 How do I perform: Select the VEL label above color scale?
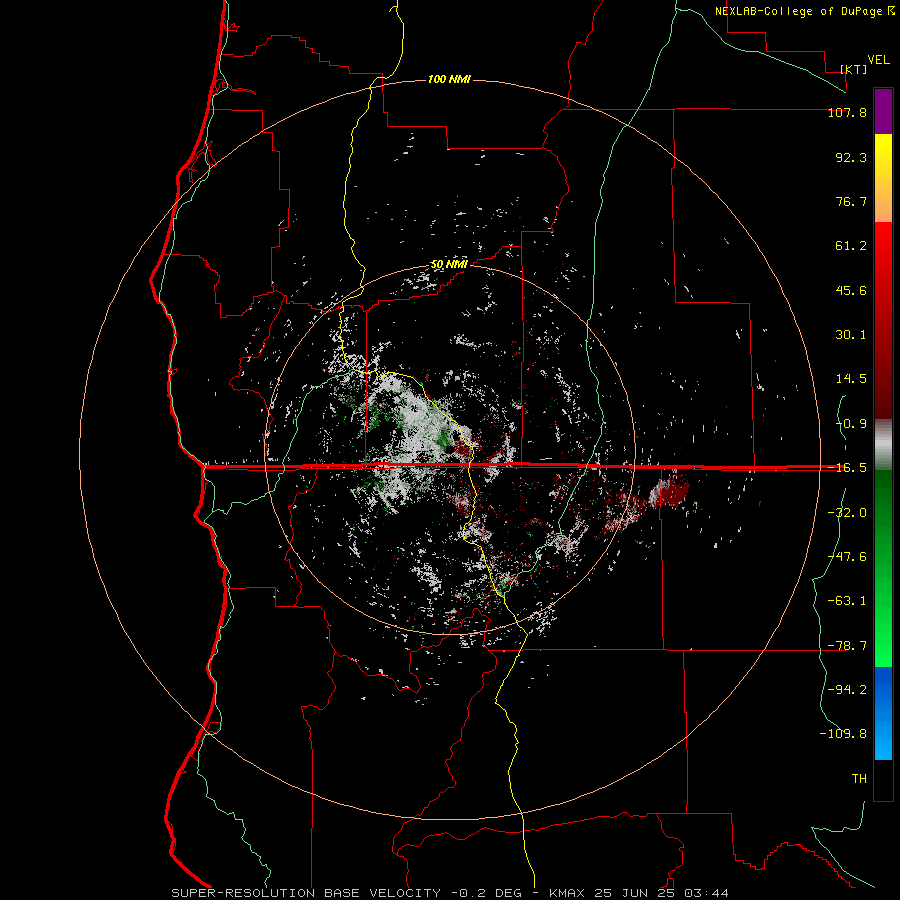[x=878, y=60]
